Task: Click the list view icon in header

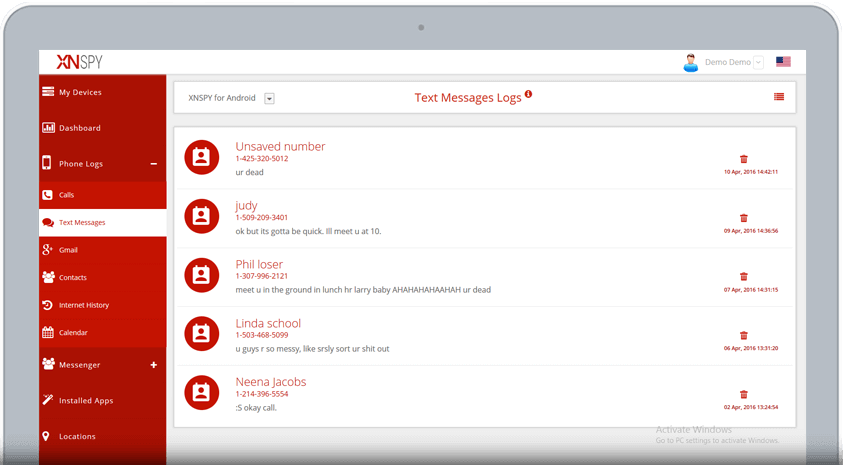Action: click(779, 97)
